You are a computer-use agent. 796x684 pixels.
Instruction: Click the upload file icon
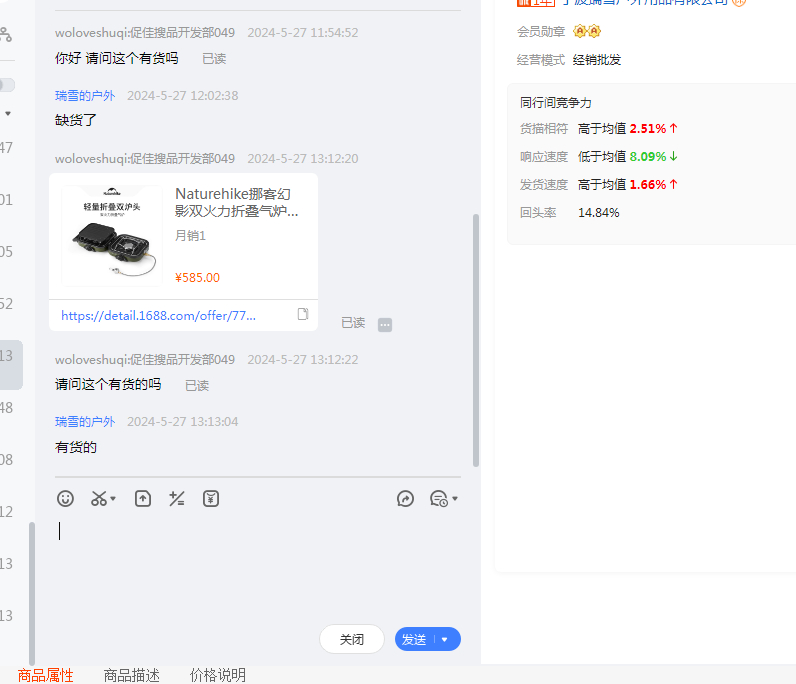143,498
